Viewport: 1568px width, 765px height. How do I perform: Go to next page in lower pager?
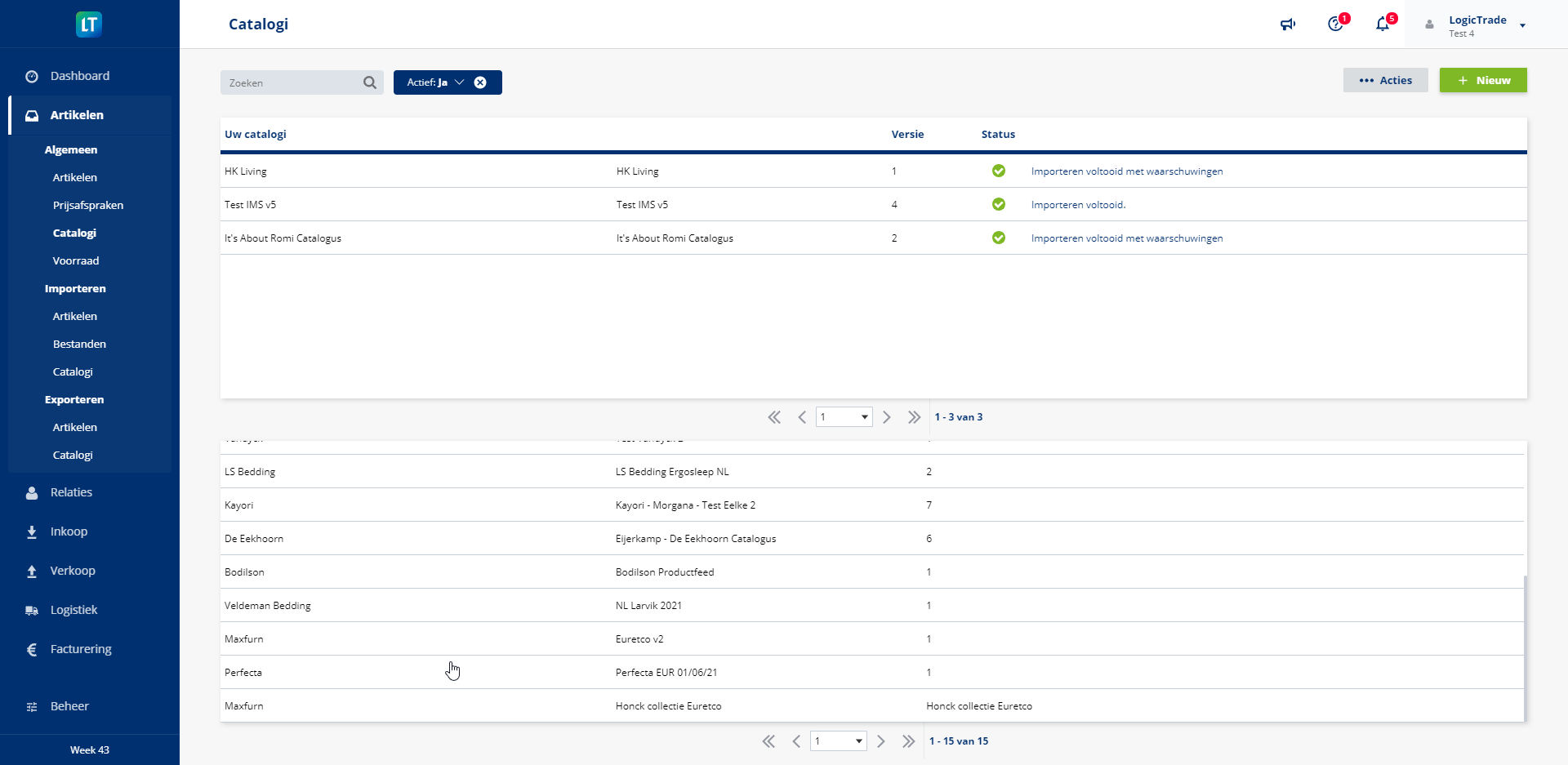[x=881, y=741]
